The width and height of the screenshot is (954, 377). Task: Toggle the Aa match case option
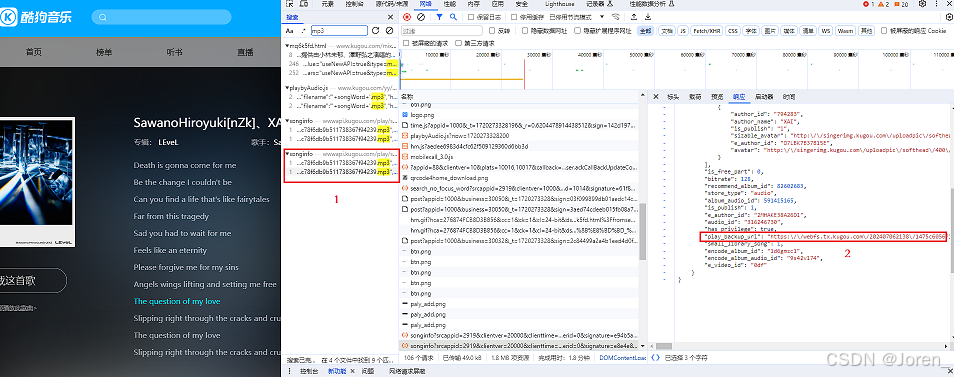pos(290,30)
